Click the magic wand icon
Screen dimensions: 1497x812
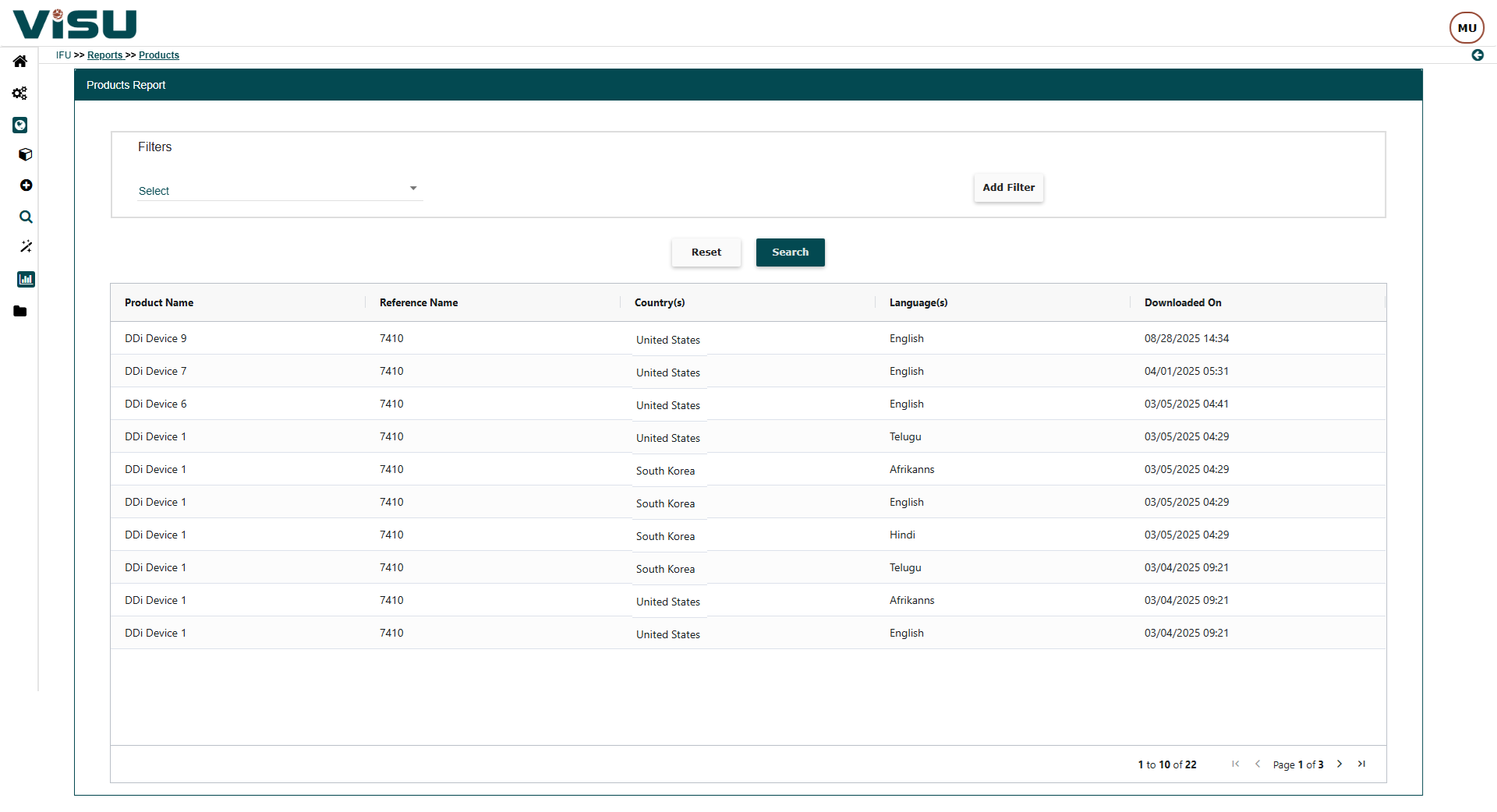[x=26, y=247]
